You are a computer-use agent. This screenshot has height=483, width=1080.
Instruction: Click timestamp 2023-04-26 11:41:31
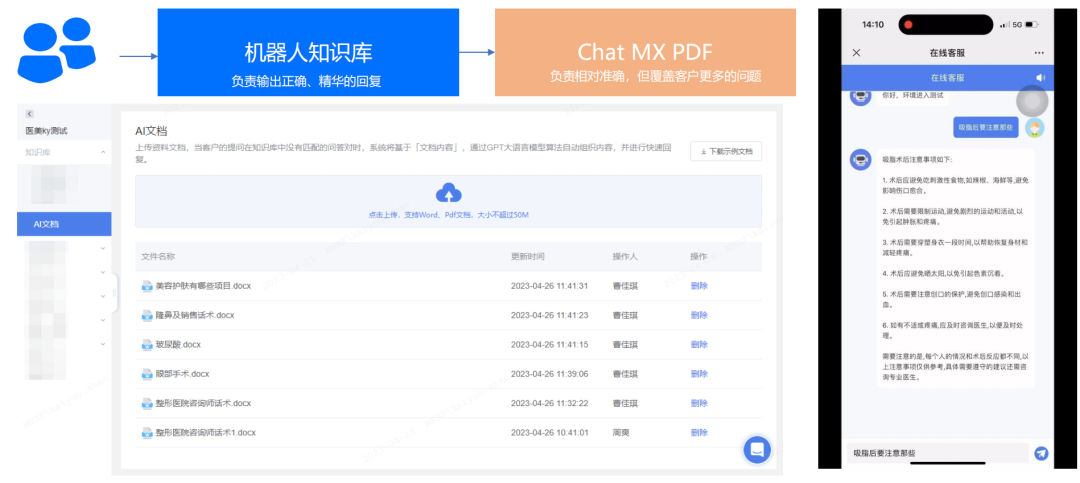(x=550, y=286)
